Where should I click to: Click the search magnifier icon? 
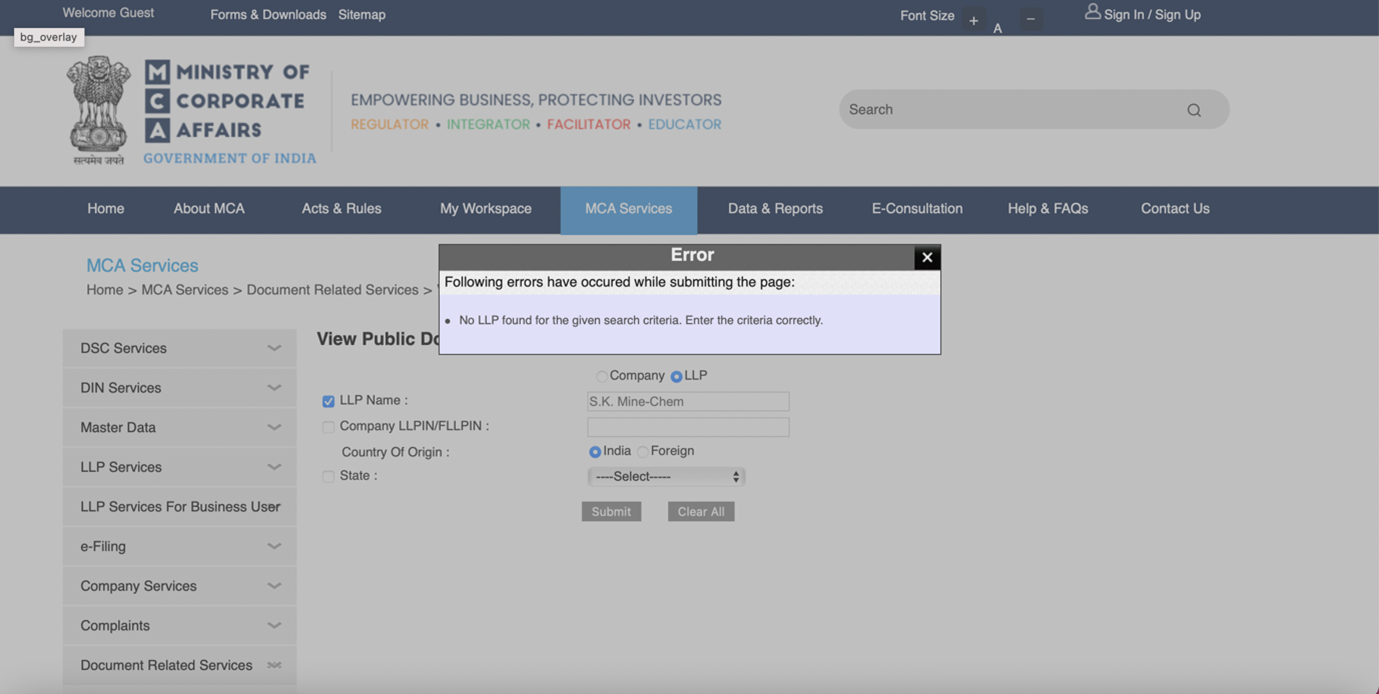(1194, 110)
